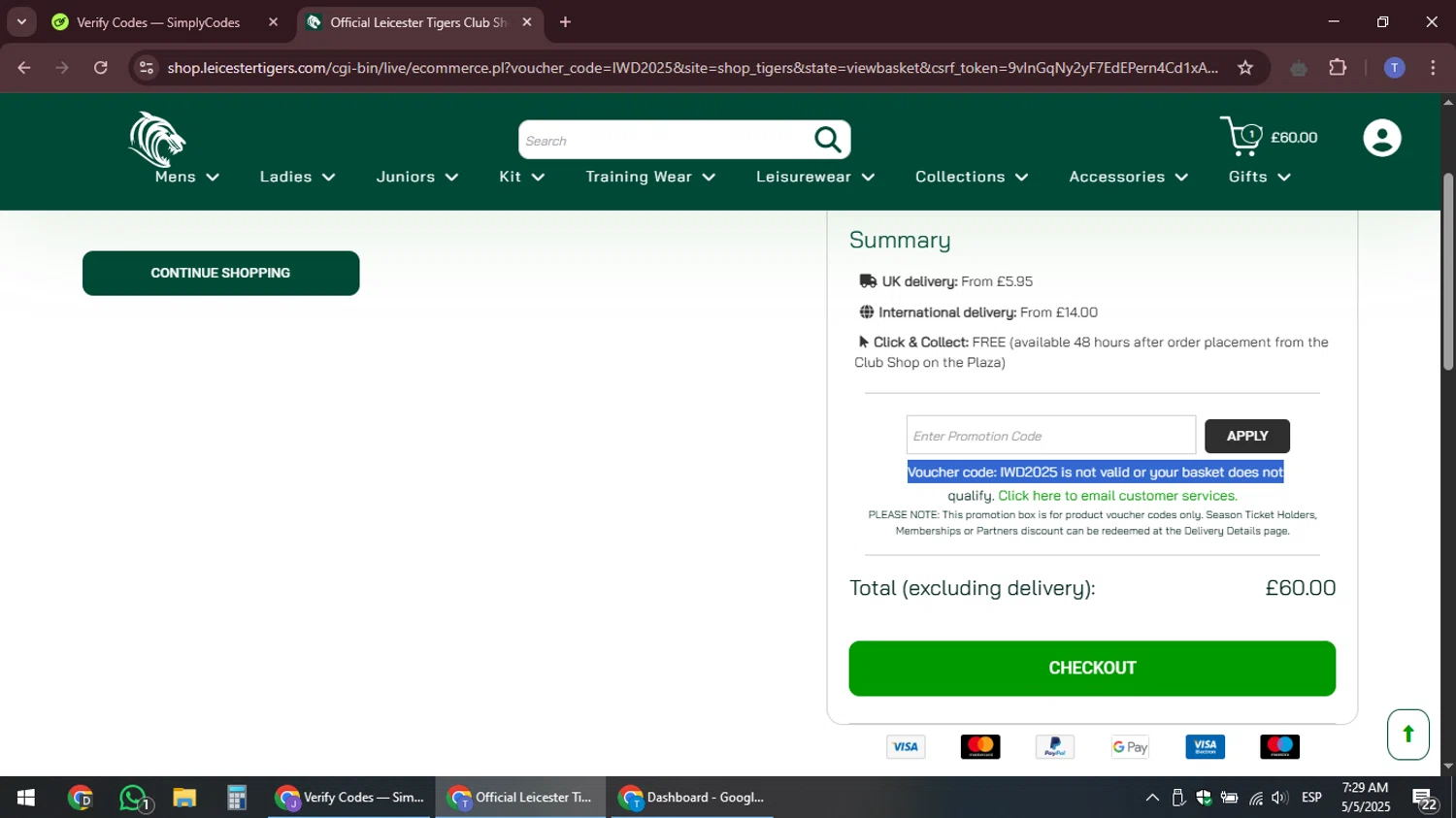The width and height of the screenshot is (1456, 818).
Task: Open Calculator from the taskbar
Action: (x=237, y=798)
